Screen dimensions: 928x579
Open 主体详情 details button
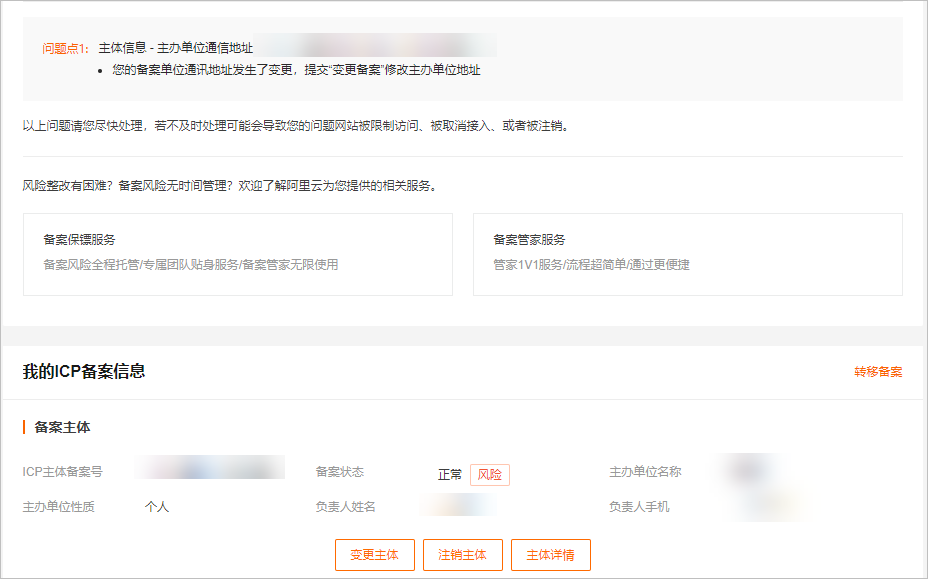pos(550,555)
